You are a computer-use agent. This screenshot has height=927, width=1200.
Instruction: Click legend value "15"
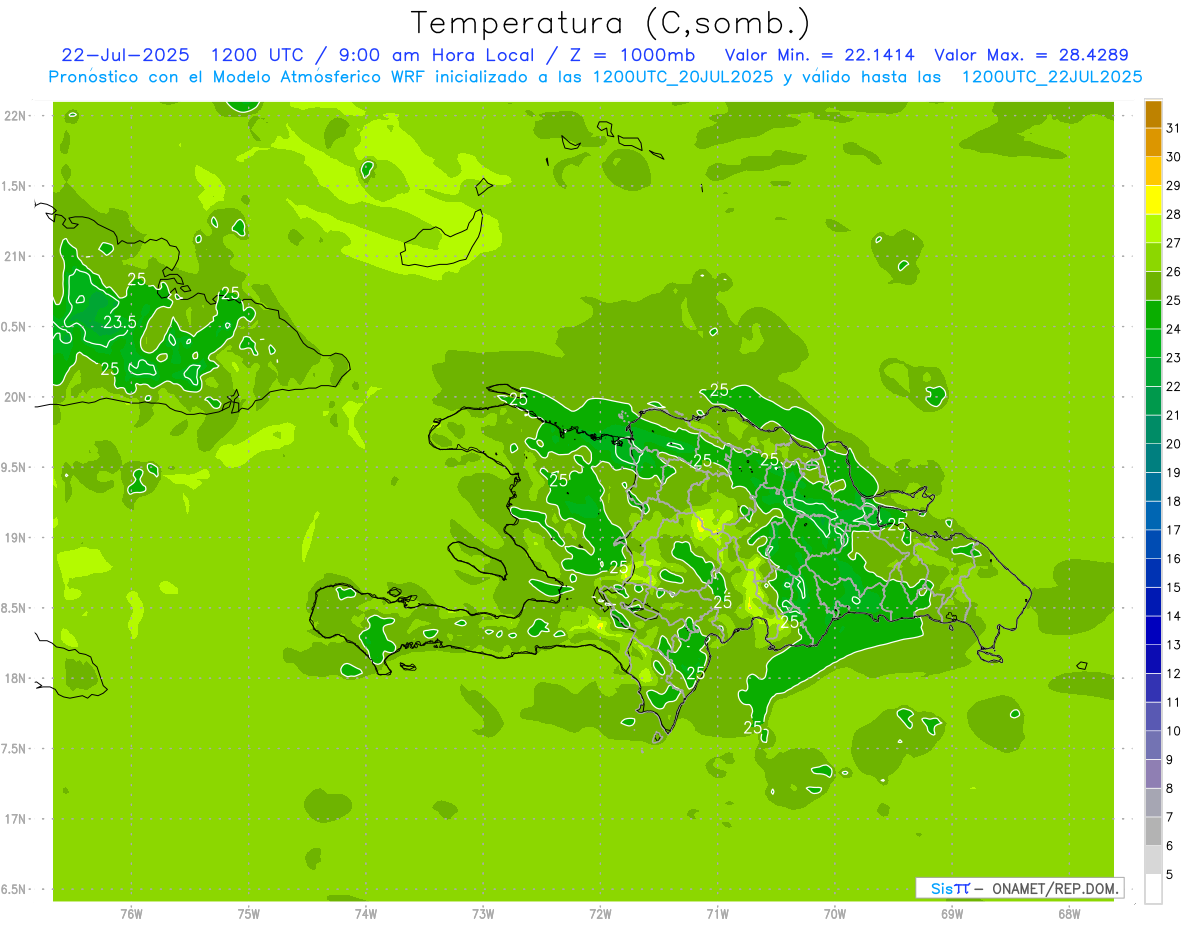pyautogui.click(x=1174, y=587)
